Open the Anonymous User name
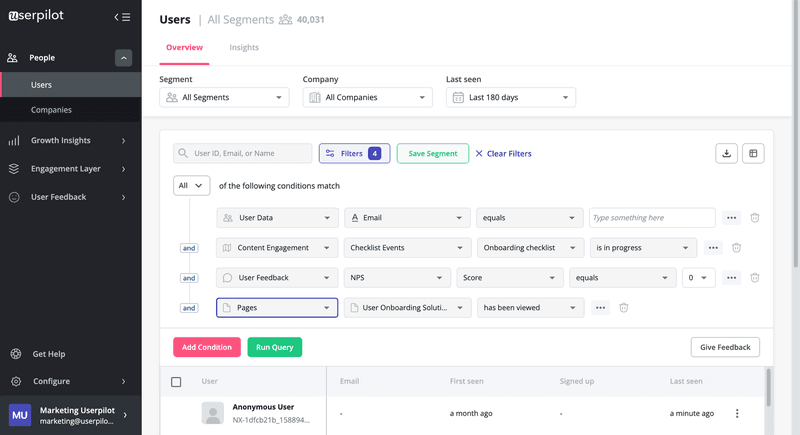This screenshot has height=435, width=800. (263, 407)
